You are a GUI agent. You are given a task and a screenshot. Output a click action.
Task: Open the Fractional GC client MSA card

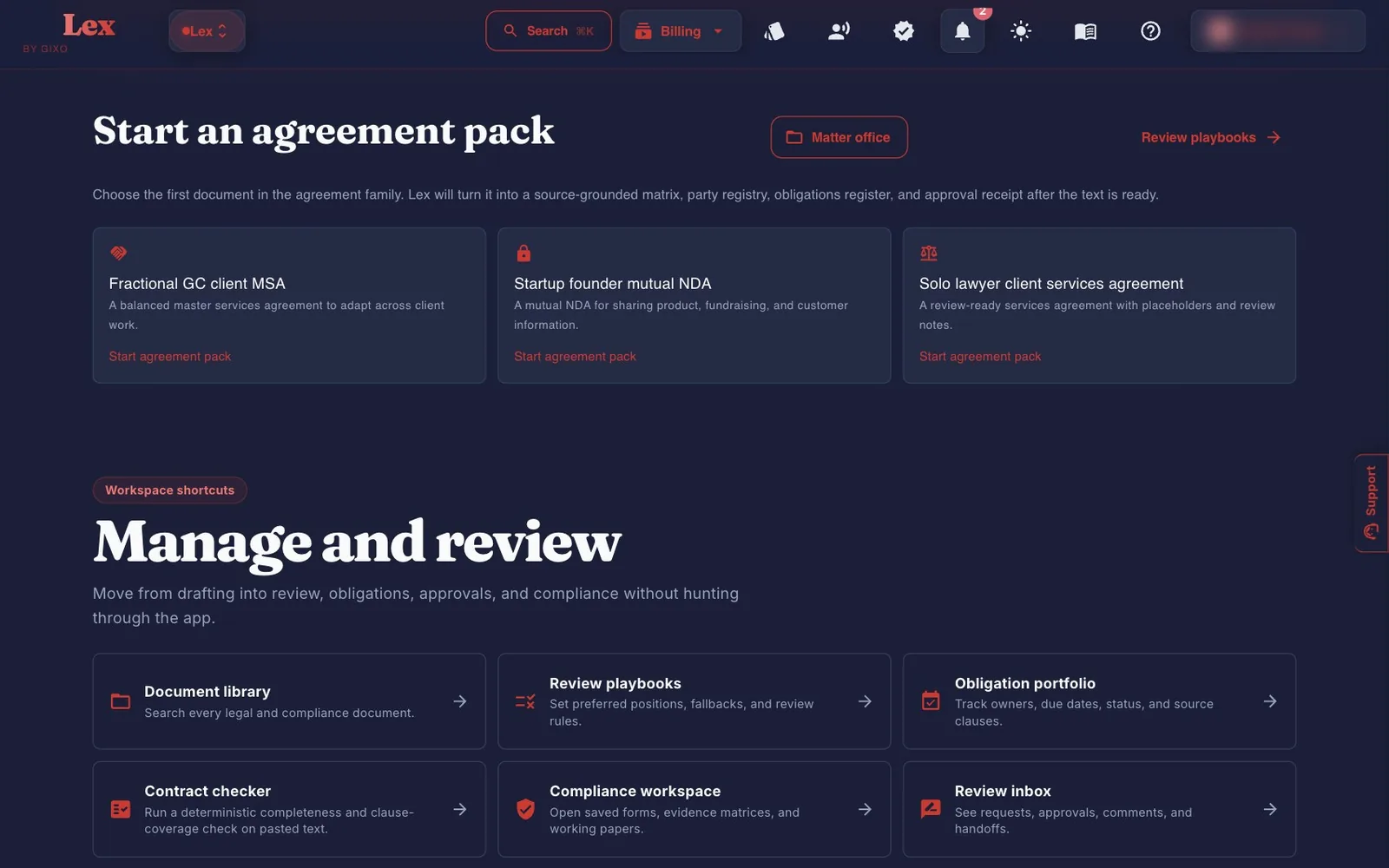click(x=289, y=306)
